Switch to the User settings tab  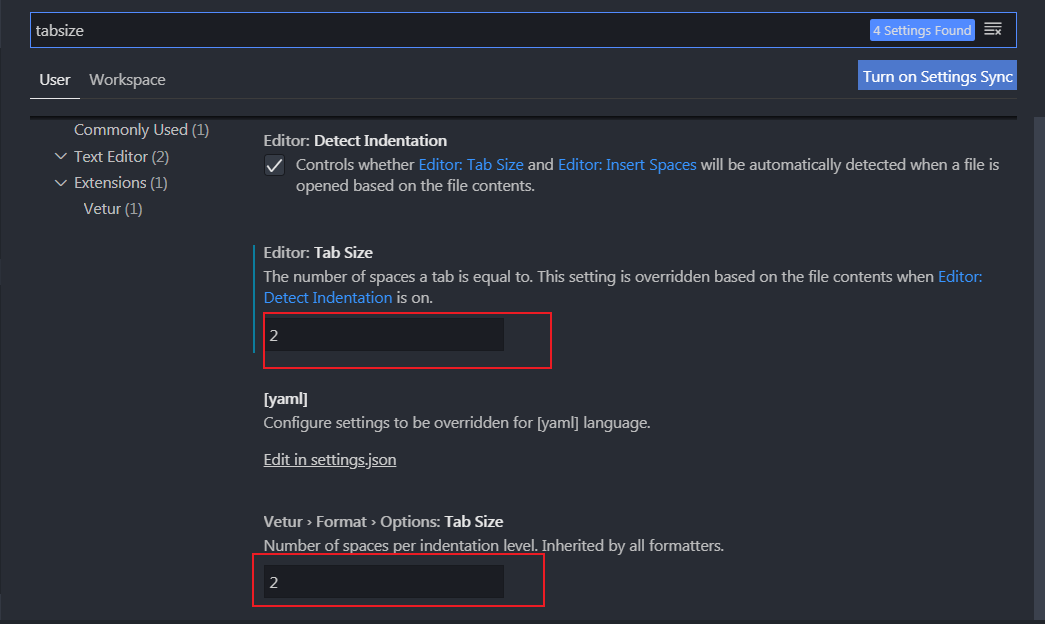tap(55, 80)
